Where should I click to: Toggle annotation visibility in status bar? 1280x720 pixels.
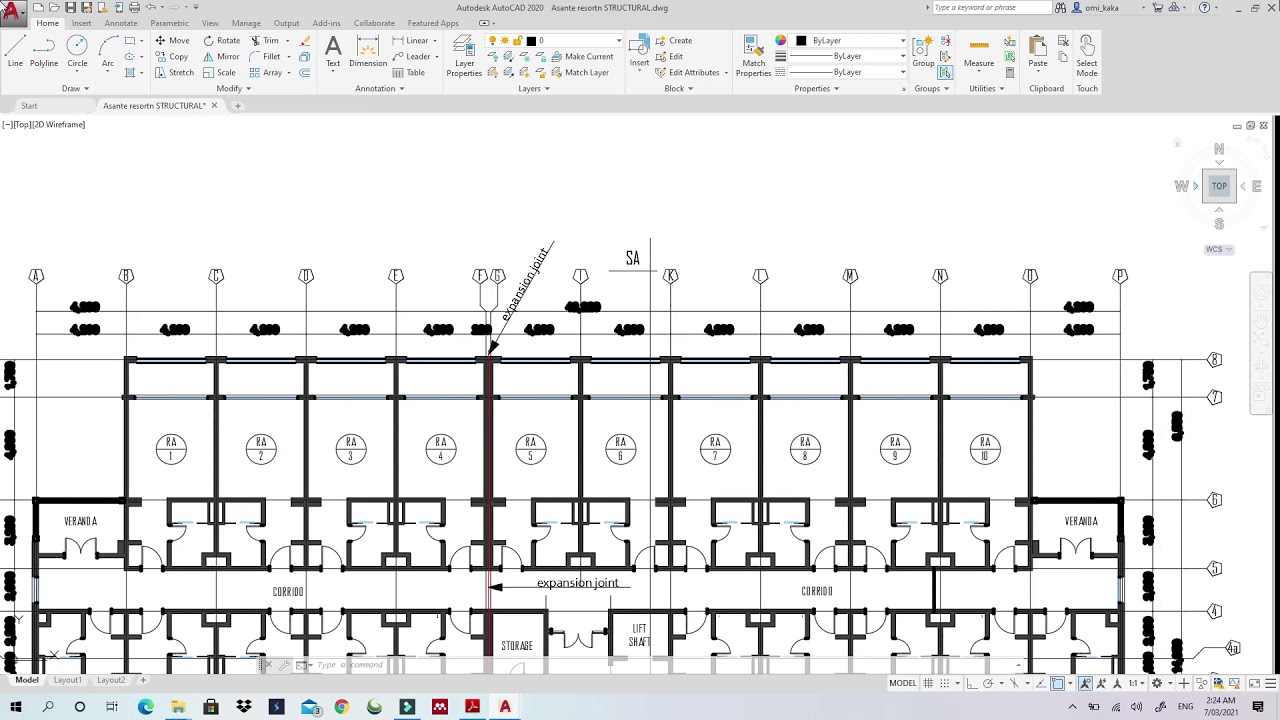[x=1085, y=683]
